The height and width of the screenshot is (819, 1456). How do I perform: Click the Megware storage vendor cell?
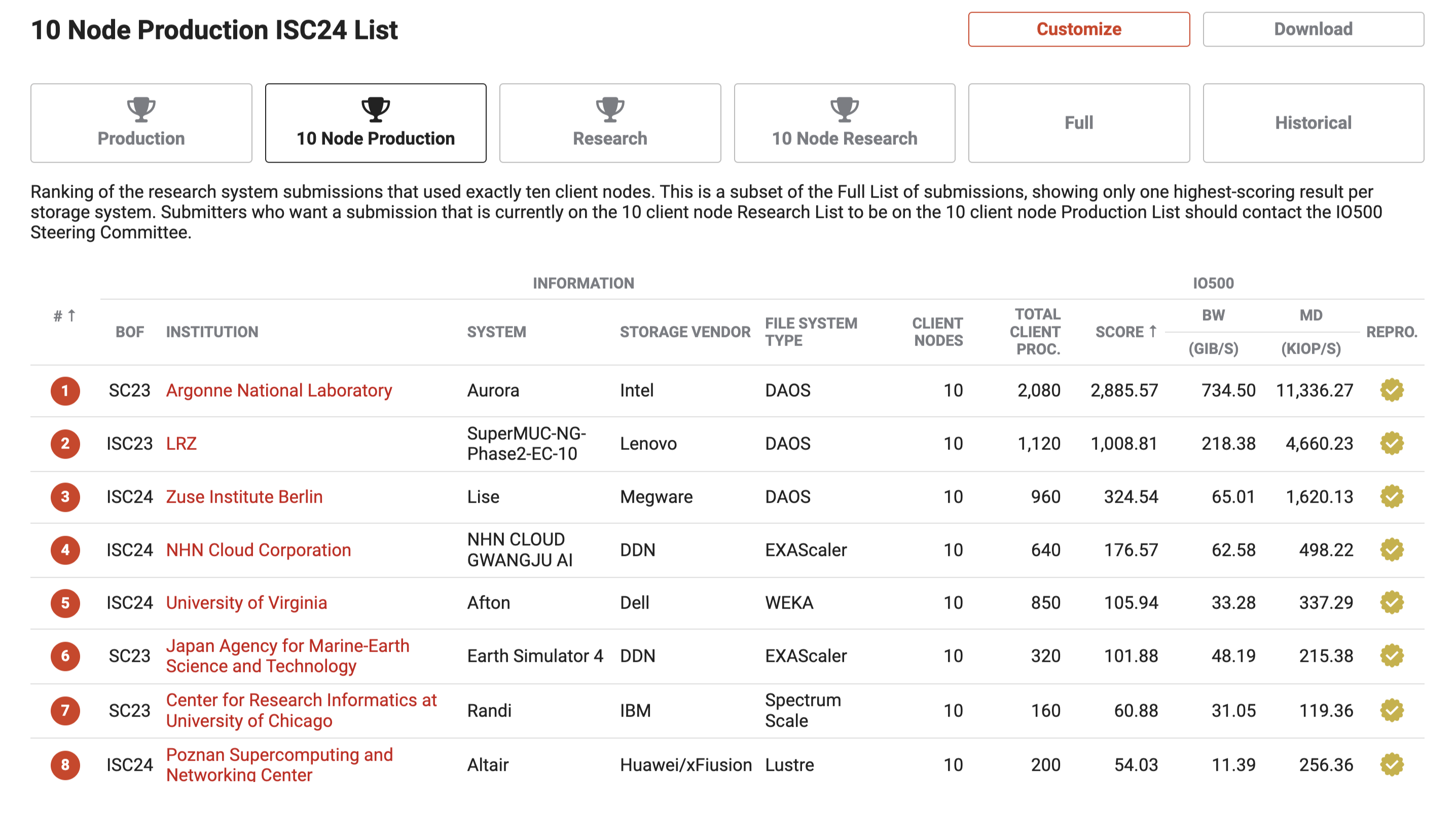[x=656, y=496]
